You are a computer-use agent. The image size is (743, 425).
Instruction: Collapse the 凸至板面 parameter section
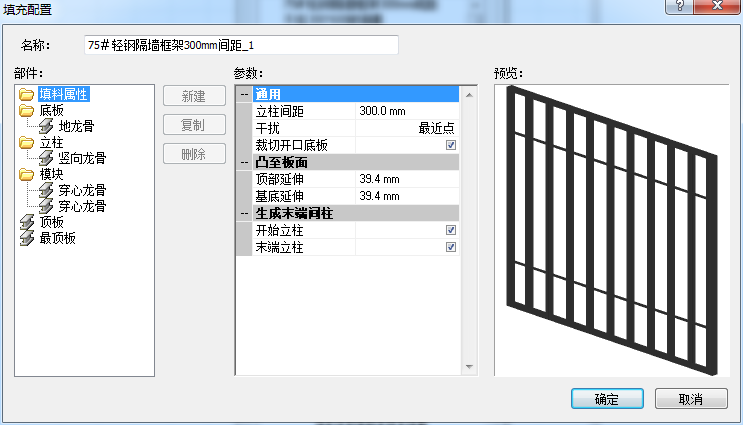pyautogui.click(x=244, y=163)
